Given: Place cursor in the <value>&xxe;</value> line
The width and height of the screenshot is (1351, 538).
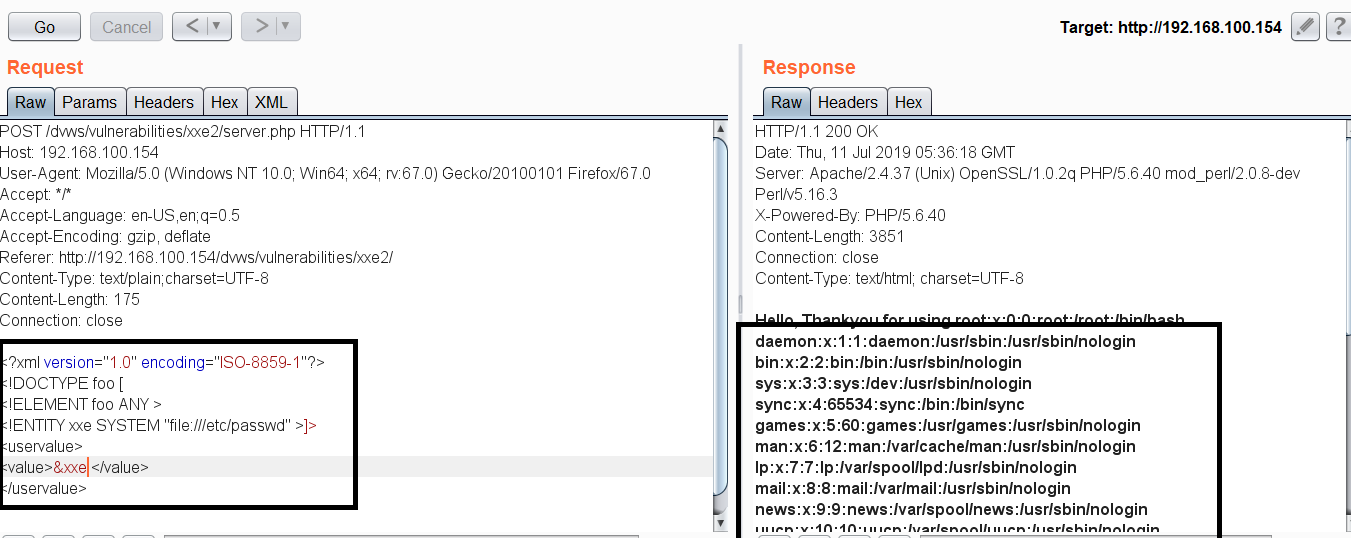Looking at the screenshot, I should [74, 468].
